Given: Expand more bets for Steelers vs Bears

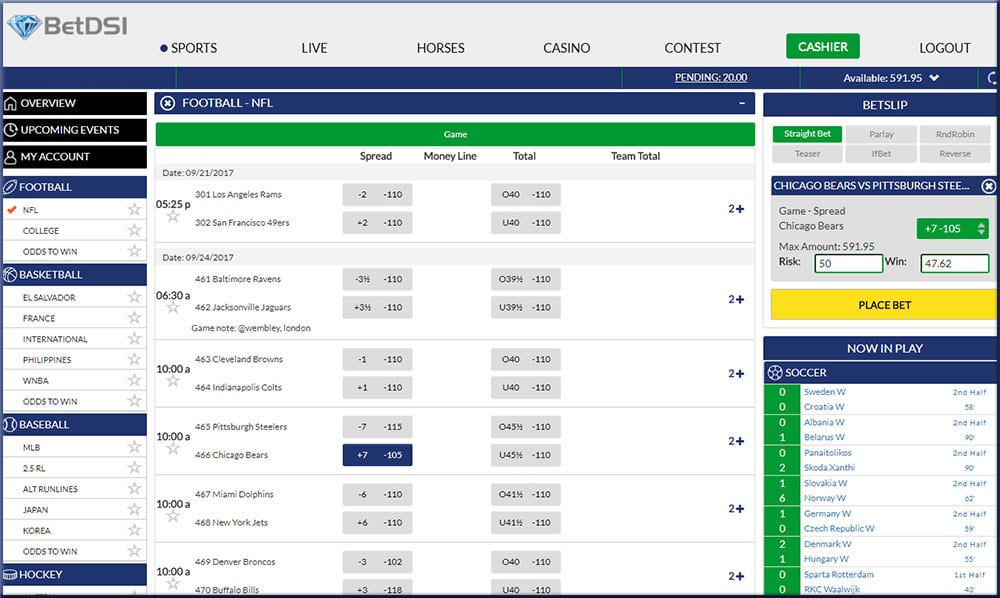Looking at the screenshot, I should pos(736,441).
